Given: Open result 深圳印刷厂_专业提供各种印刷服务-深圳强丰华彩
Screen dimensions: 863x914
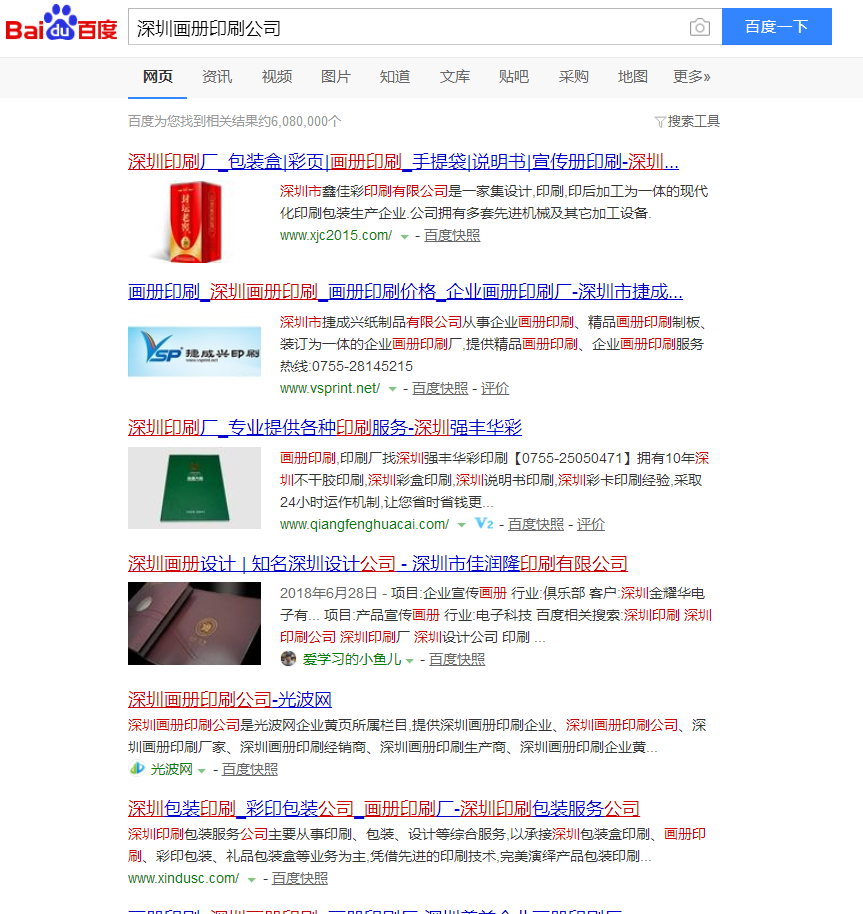Looking at the screenshot, I should click(x=325, y=428).
